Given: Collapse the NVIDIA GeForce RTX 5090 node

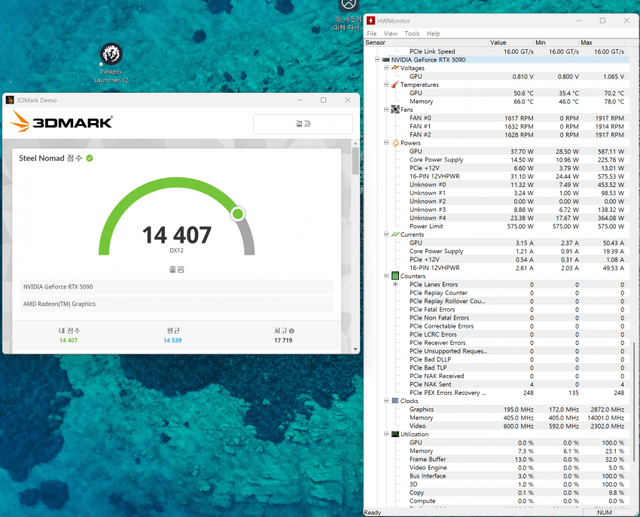Looking at the screenshot, I should click(x=378, y=60).
